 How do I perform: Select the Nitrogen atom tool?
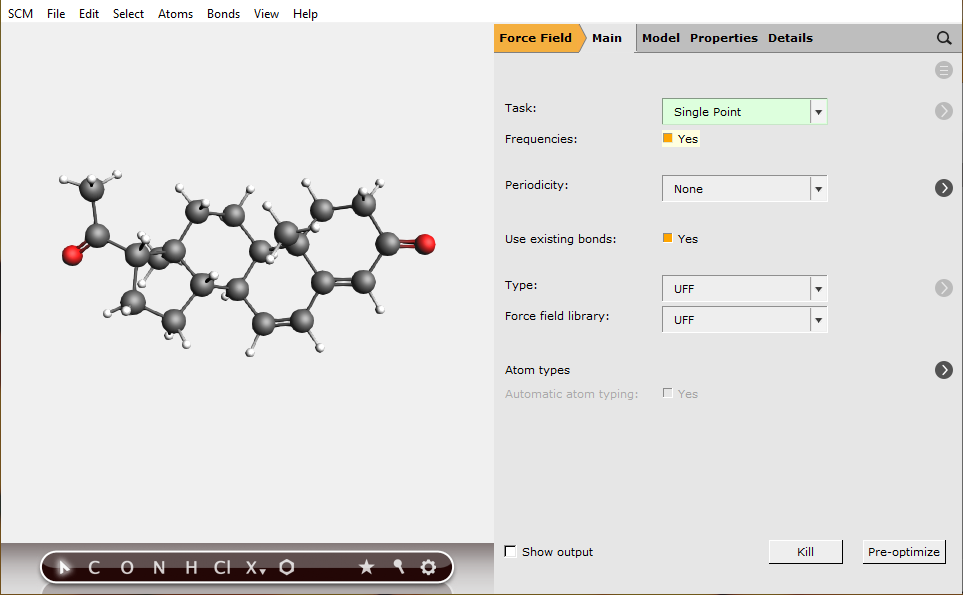tap(158, 567)
